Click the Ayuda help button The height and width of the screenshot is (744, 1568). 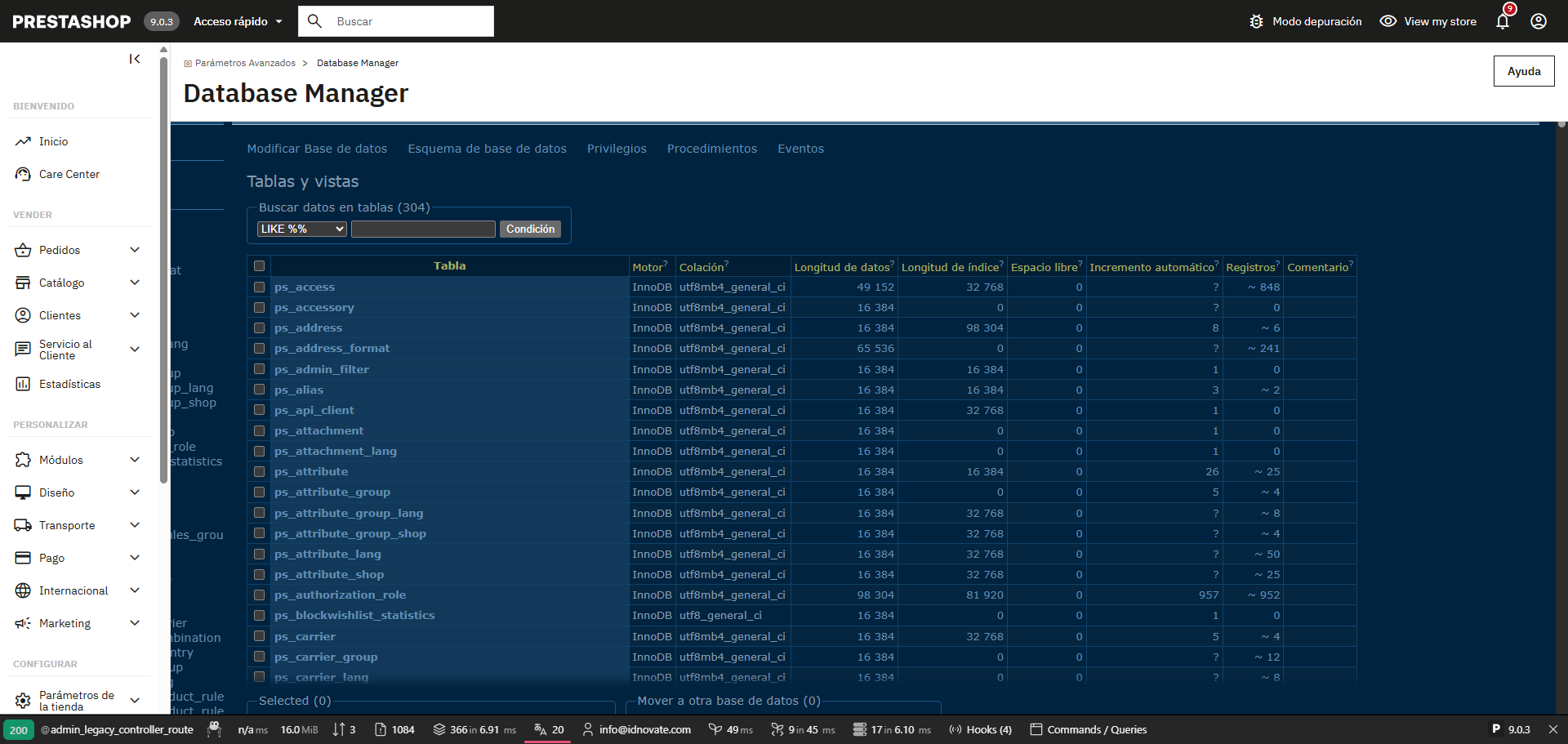1524,71
